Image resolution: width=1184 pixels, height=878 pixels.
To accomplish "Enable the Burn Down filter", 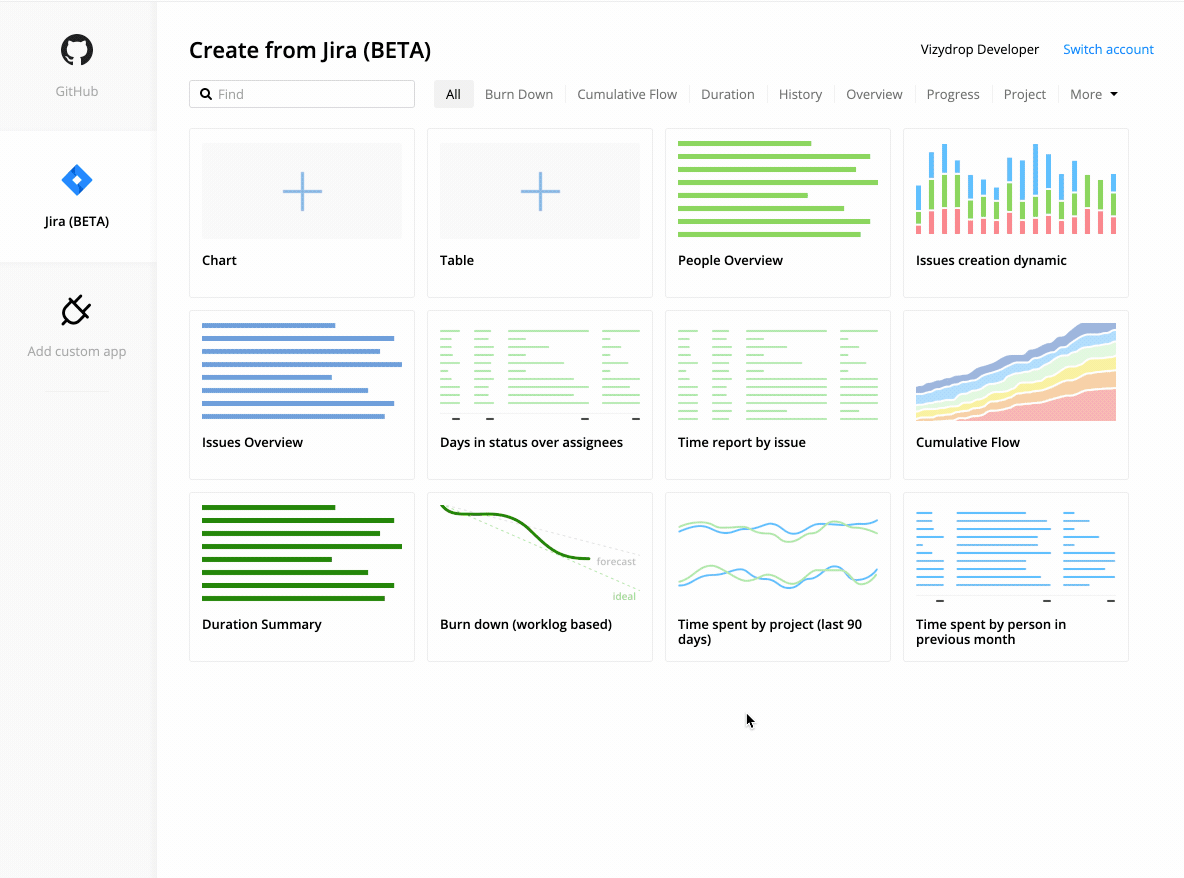I will click(x=518, y=93).
